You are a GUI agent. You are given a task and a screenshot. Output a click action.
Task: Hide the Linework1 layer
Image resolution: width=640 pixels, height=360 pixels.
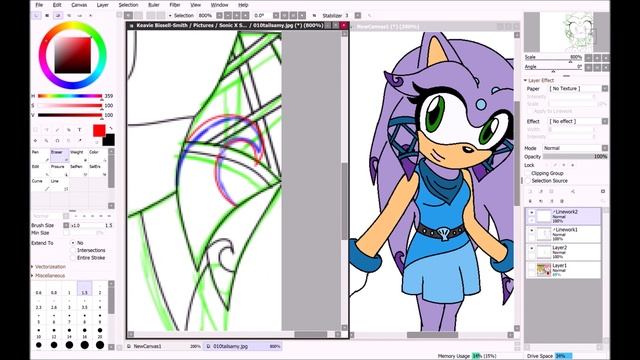point(531,231)
